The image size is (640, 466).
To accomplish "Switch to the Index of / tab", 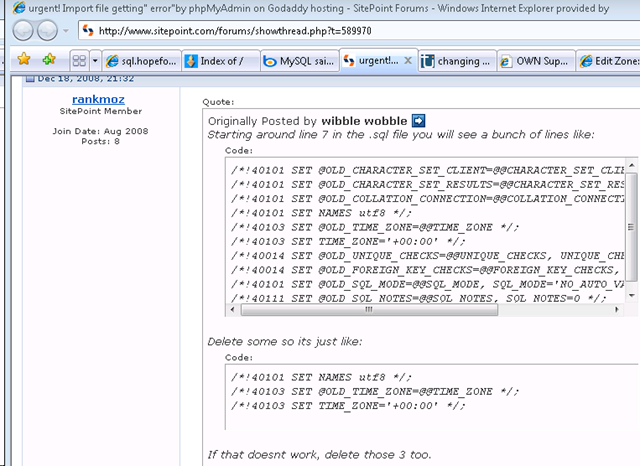I will (x=221, y=61).
